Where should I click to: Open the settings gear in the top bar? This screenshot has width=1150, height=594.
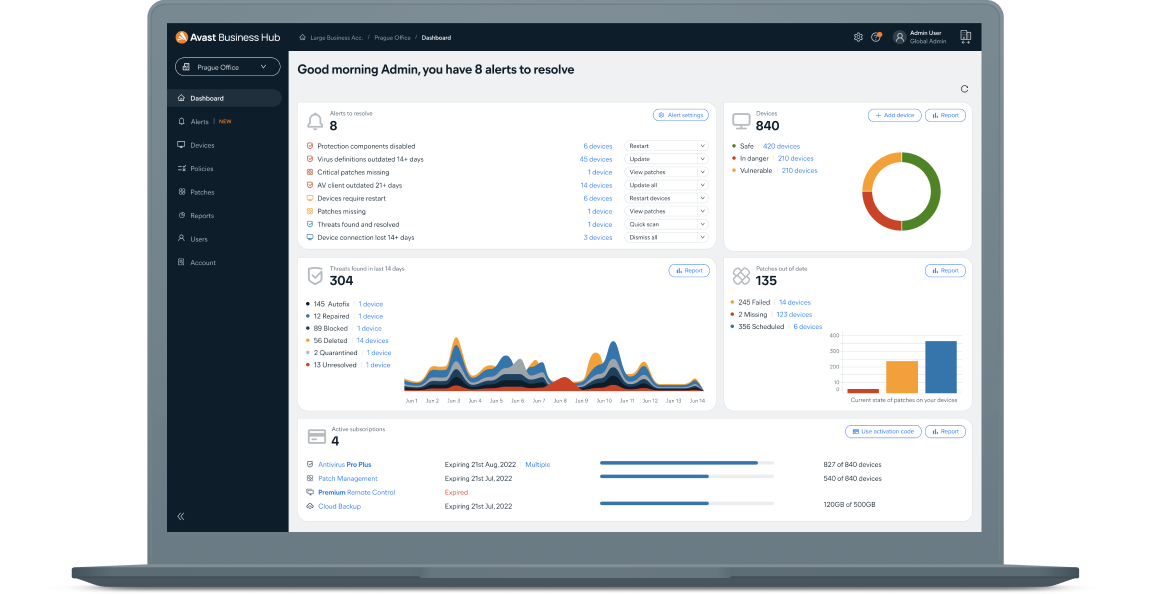pyautogui.click(x=858, y=36)
